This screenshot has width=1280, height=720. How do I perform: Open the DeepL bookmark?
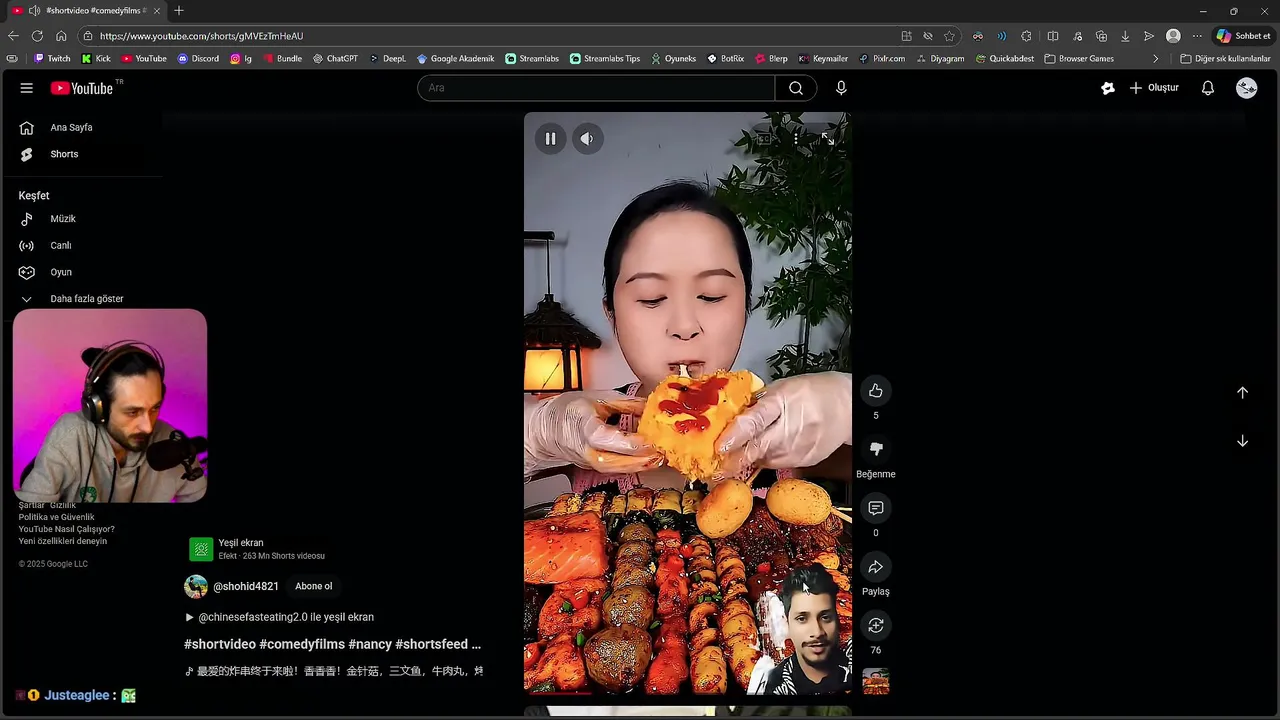pyautogui.click(x=388, y=59)
